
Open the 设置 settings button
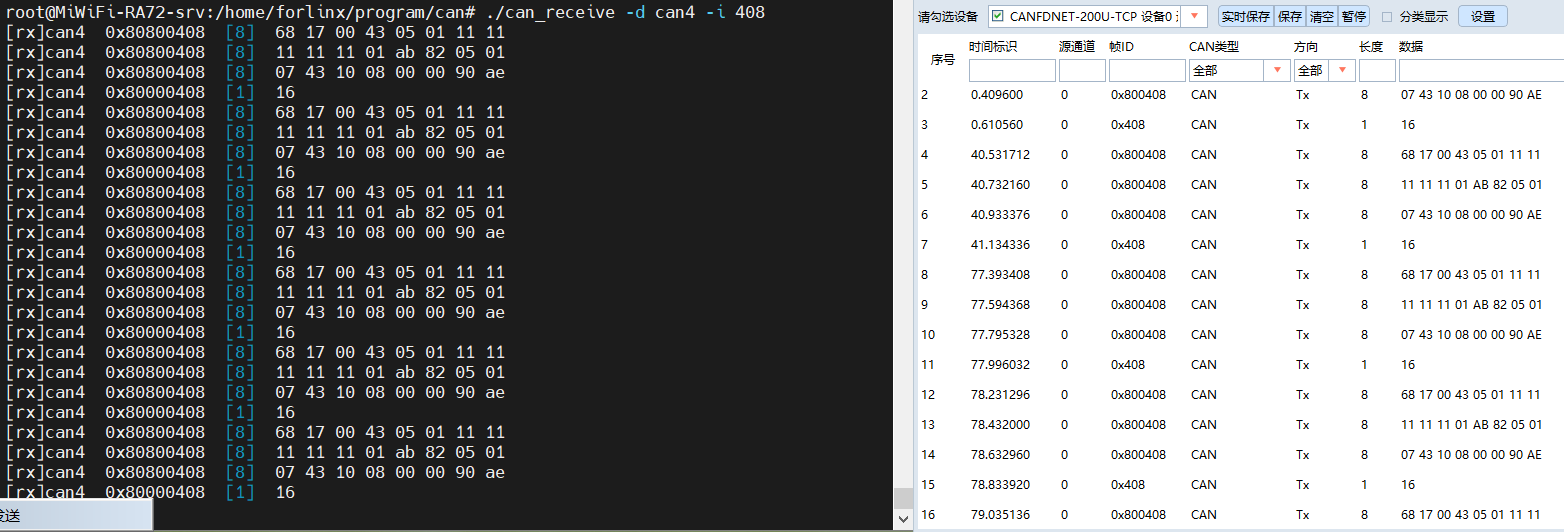coord(1483,16)
